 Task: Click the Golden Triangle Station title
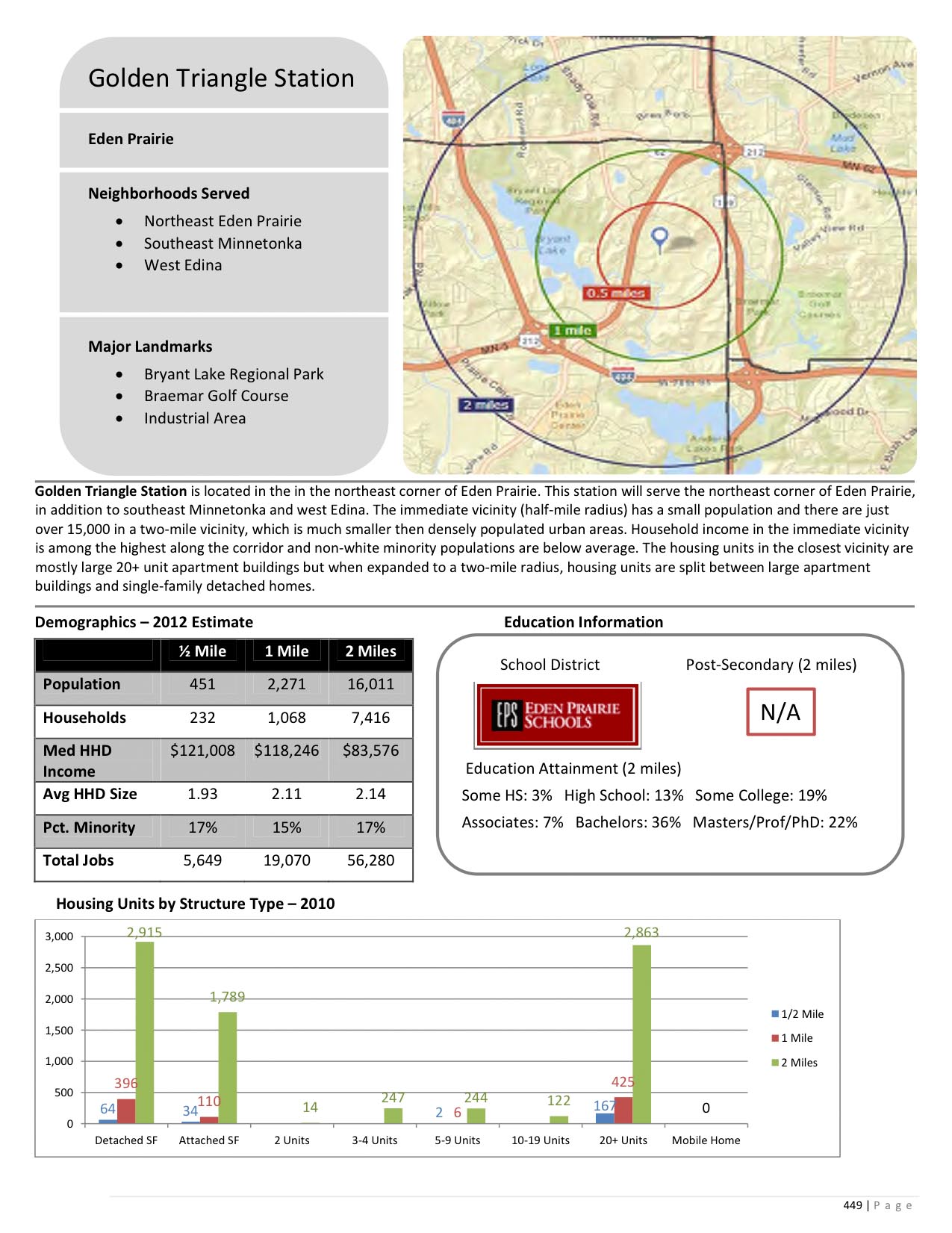point(221,78)
